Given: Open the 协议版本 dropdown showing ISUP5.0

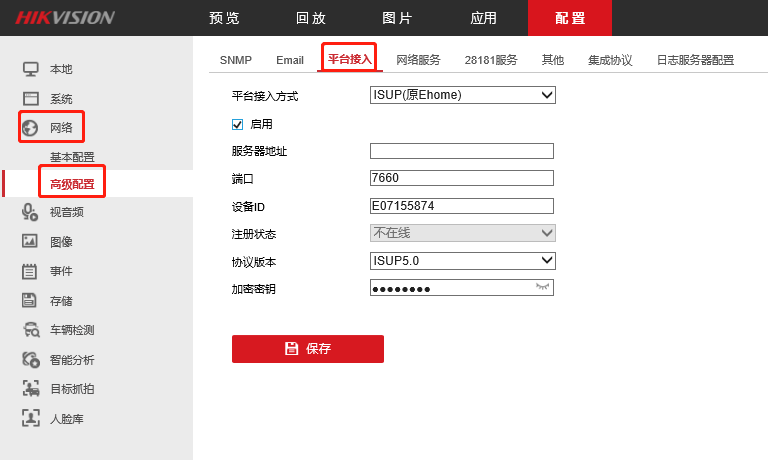Looking at the screenshot, I should pos(462,261).
